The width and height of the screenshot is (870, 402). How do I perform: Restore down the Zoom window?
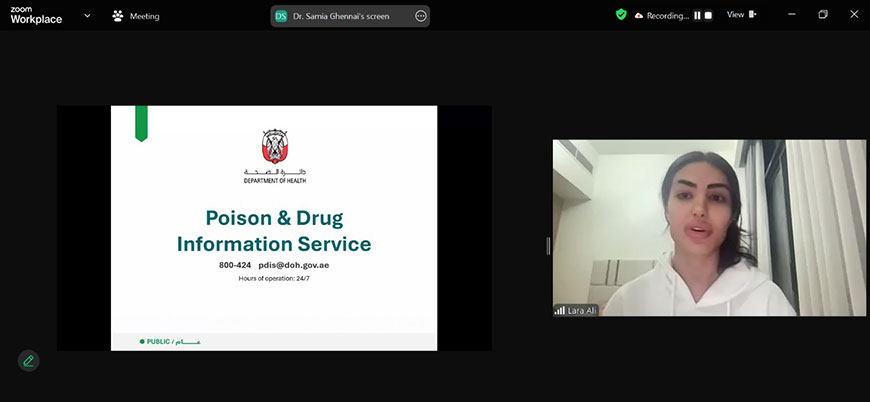point(823,15)
